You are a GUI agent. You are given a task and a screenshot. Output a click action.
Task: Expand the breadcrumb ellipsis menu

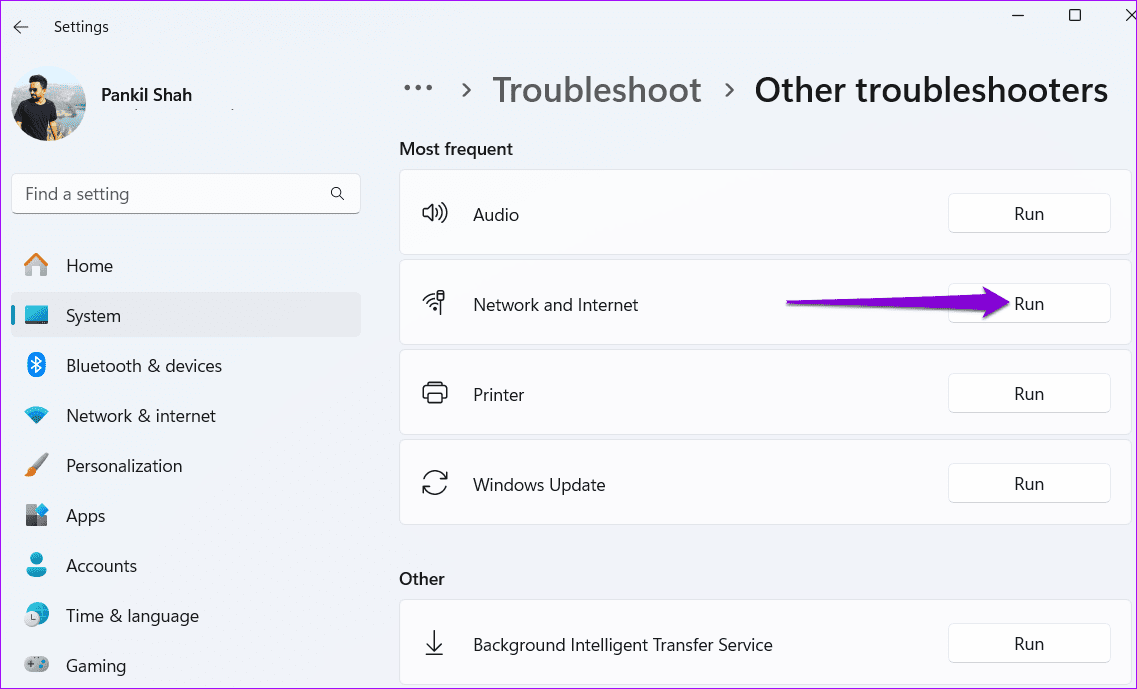418,88
